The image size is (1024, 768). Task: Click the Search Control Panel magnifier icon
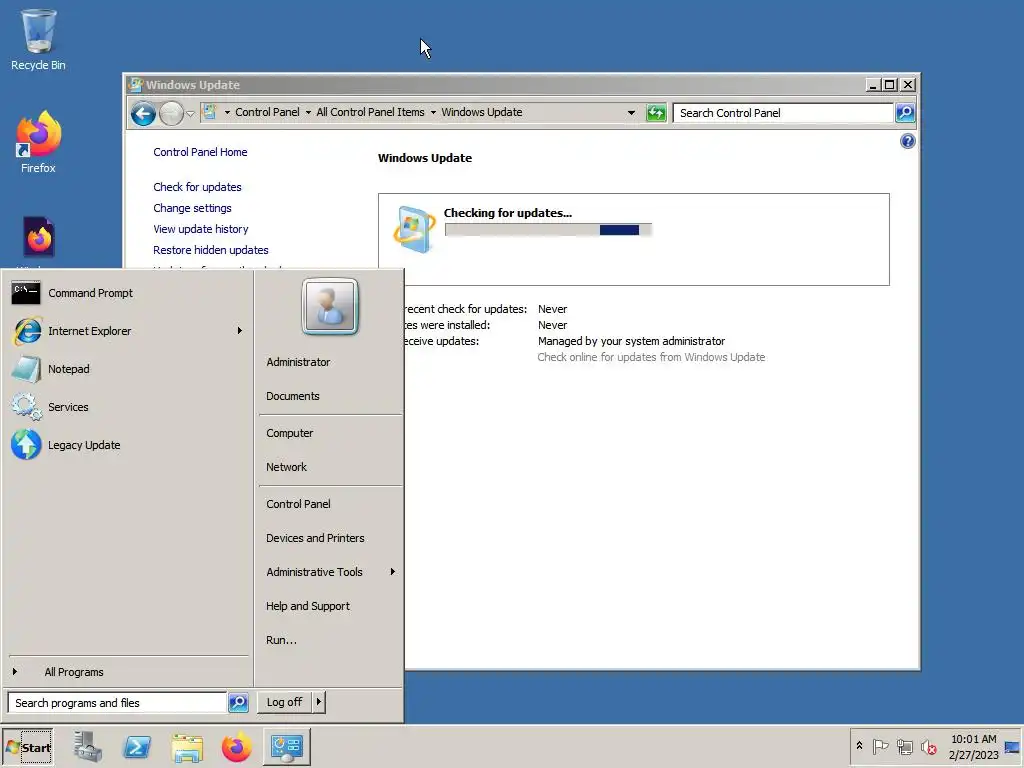pyautogui.click(x=904, y=113)
